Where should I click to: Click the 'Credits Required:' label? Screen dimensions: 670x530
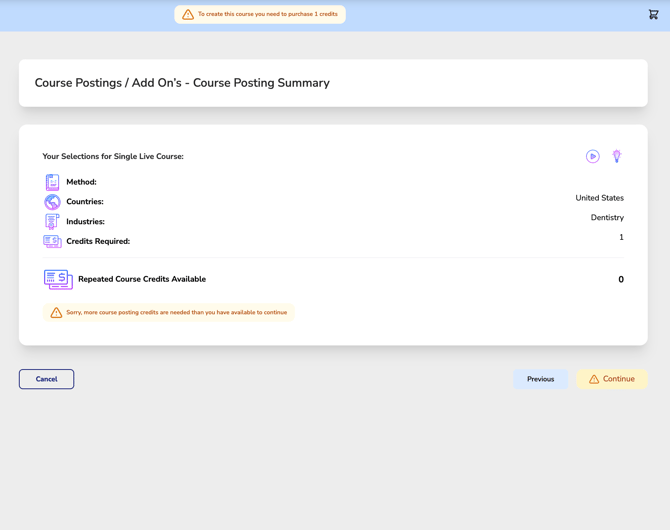(x=98, y=241)
